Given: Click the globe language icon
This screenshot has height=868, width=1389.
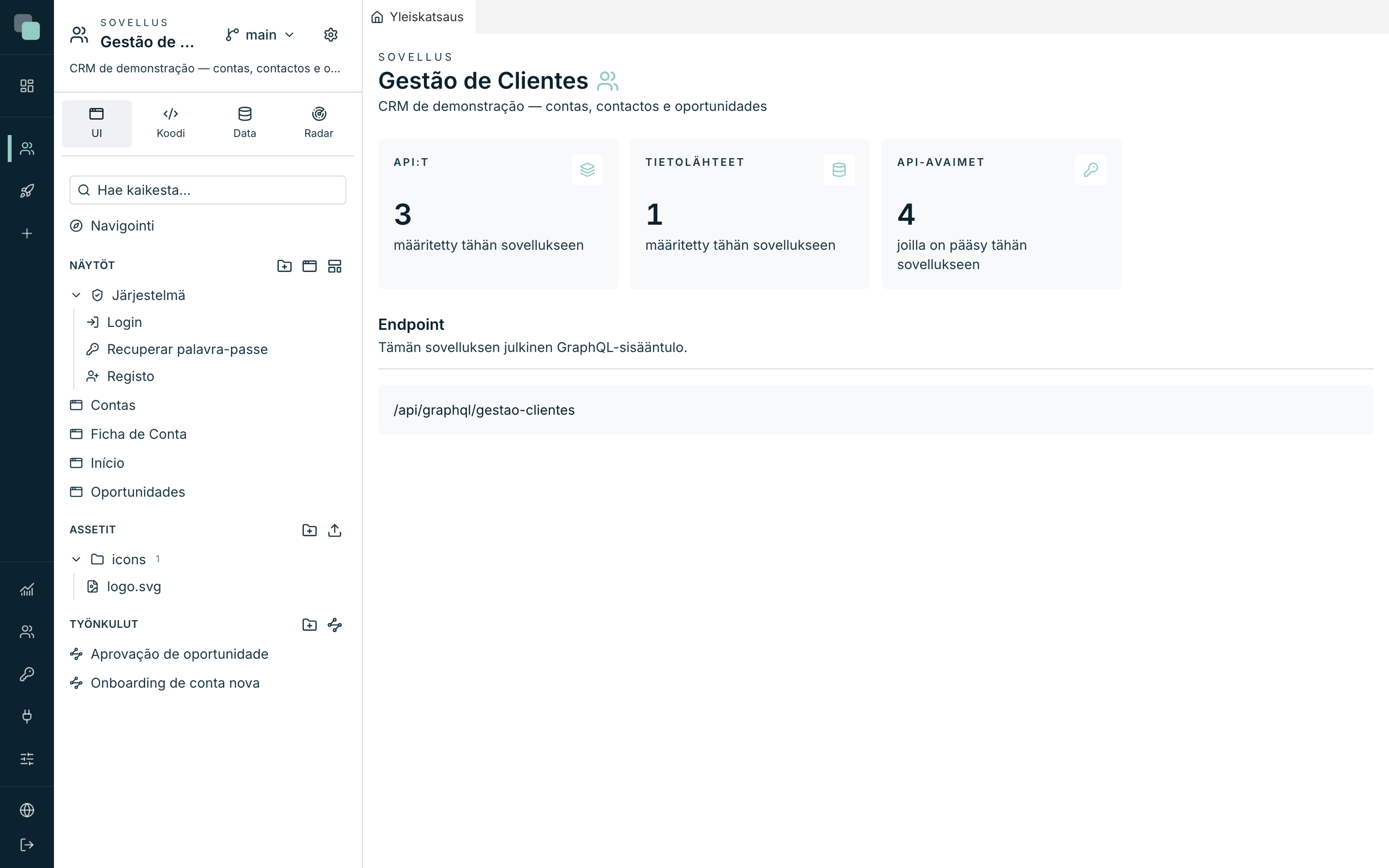Looking at the screenshot, I should [x=27, y=810].
